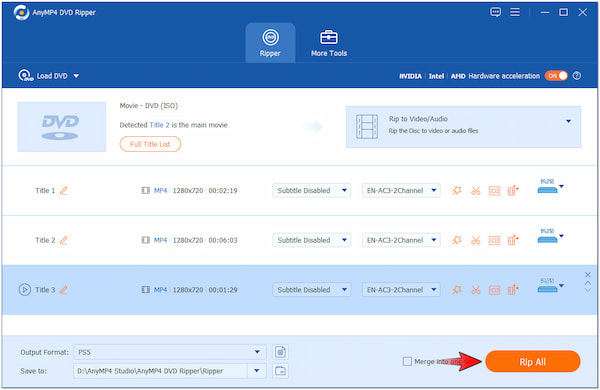The image size is (600, 390).
Task: Click the output profile settings icon
Action: 280,352
